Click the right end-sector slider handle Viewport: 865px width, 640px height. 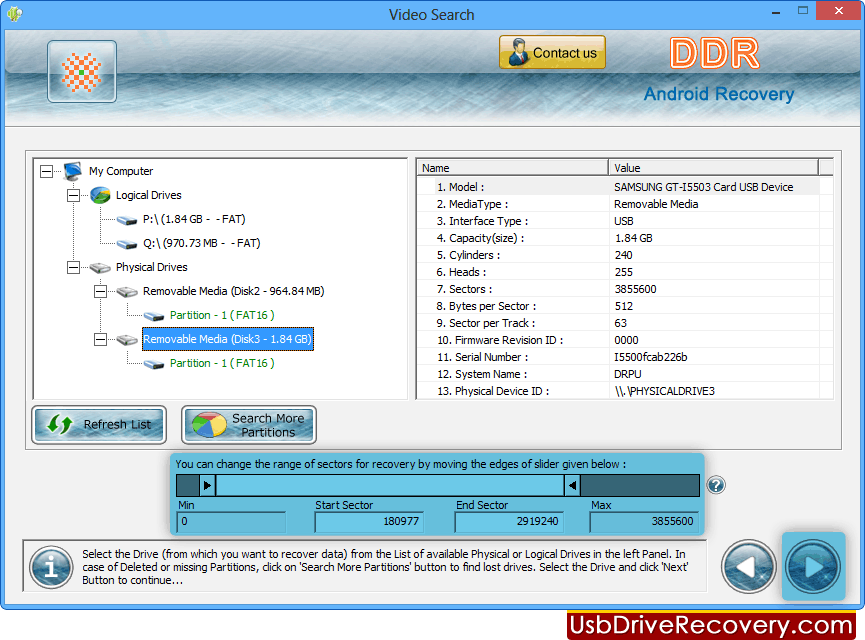[x=572, y=486]
